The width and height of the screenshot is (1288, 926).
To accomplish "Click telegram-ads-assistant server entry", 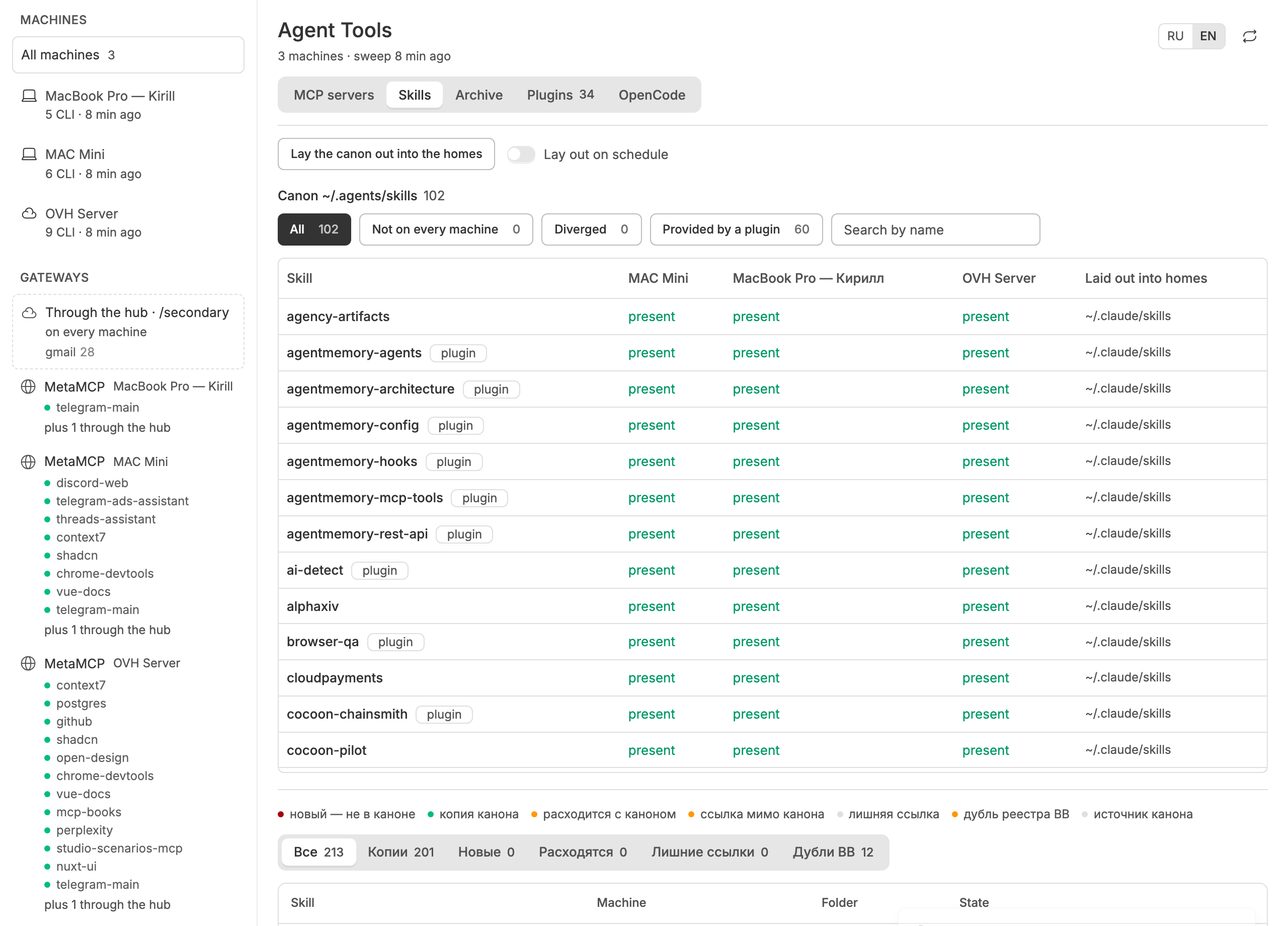I will [122, 502].
